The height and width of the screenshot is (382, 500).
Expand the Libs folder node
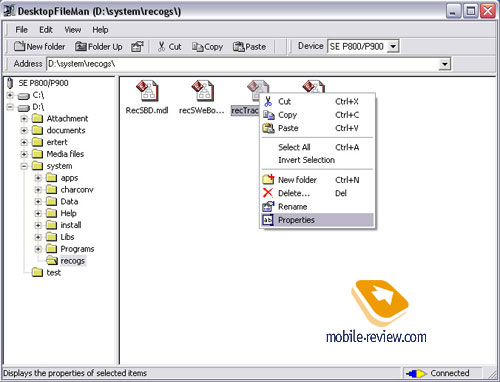(x=38, y=237)
